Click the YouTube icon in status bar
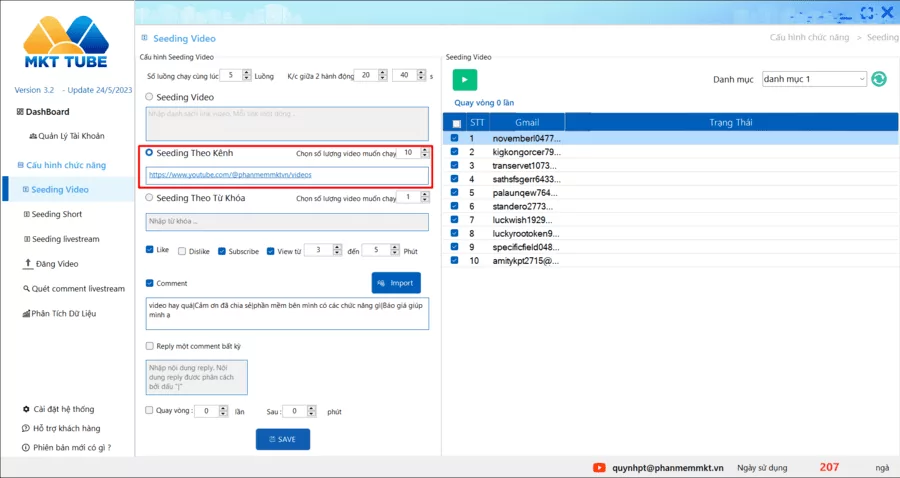The height and width of the screenshot is (478, 900). (x=599, y=468)
